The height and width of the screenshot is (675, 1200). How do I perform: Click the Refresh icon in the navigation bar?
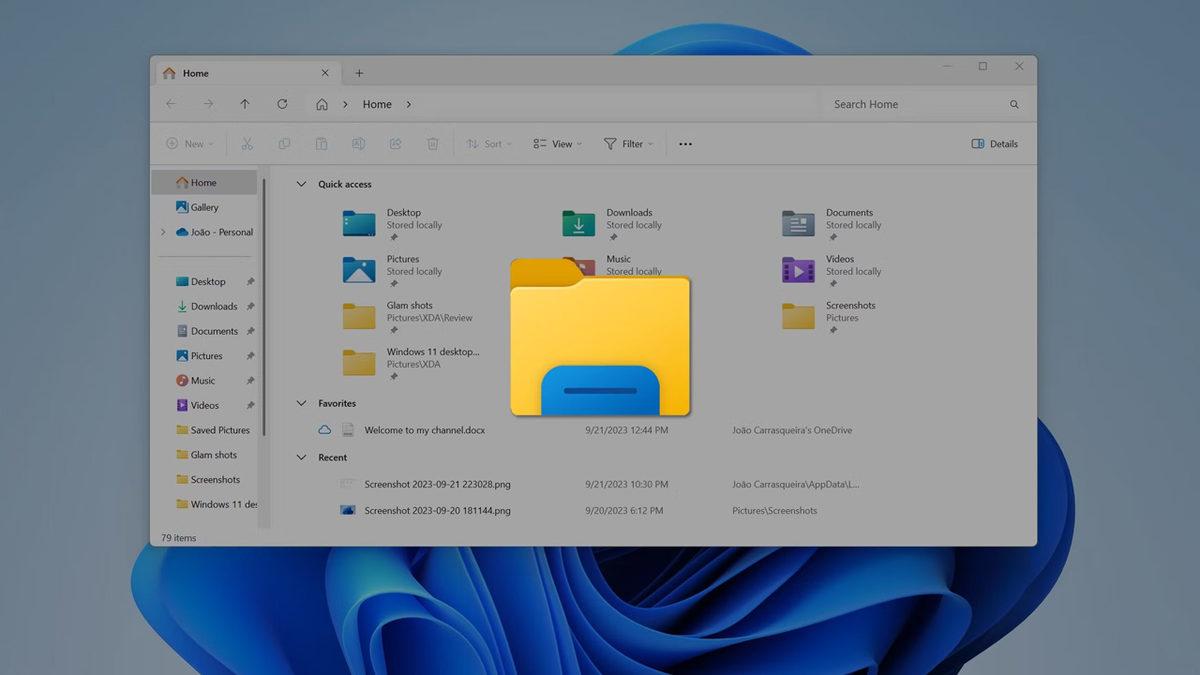coord(282,104)
